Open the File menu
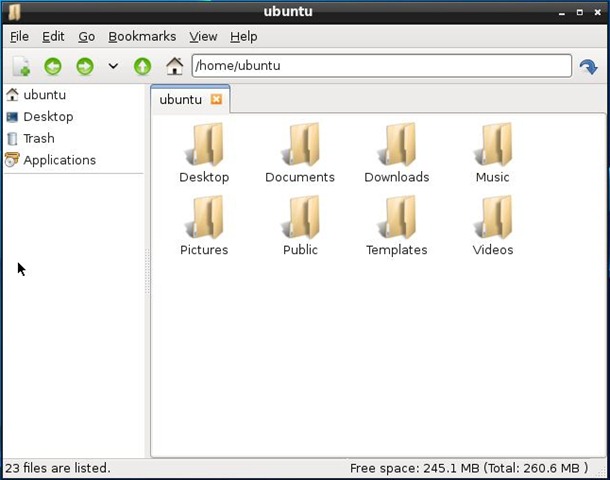The image size is (610, 480). (x=19, y=37)
